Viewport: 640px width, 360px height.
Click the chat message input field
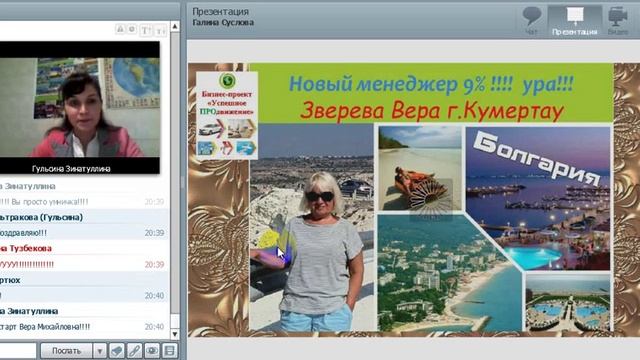18,351
